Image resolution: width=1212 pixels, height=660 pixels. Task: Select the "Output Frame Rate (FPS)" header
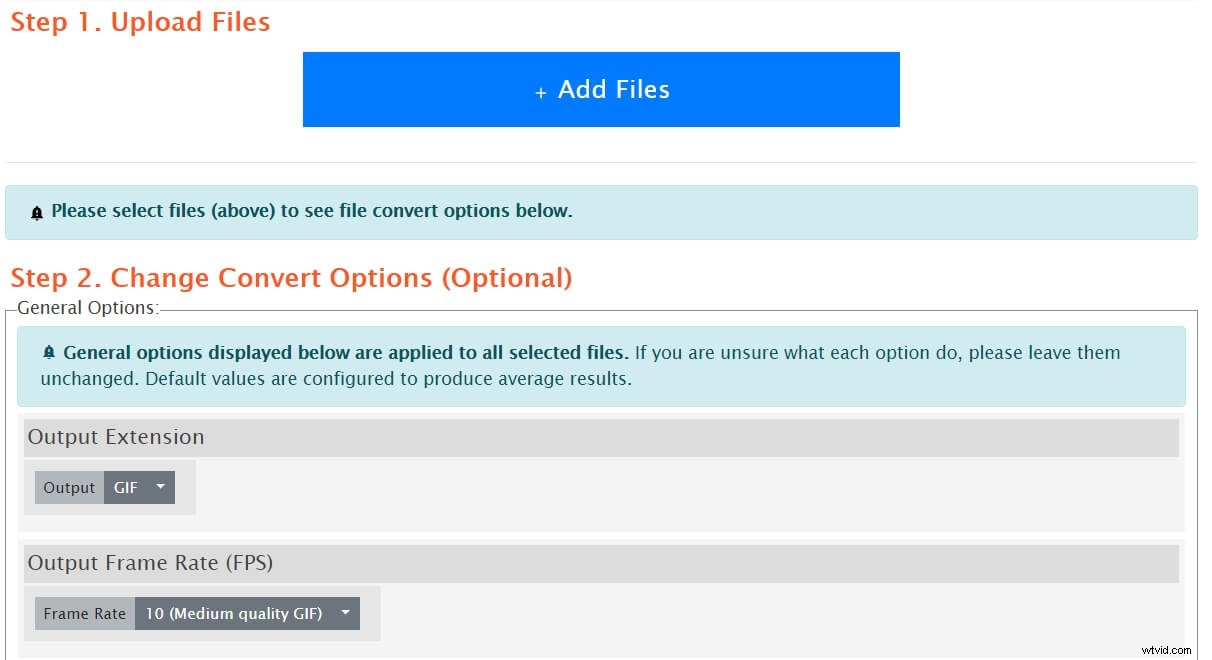(x=150, y=563)
